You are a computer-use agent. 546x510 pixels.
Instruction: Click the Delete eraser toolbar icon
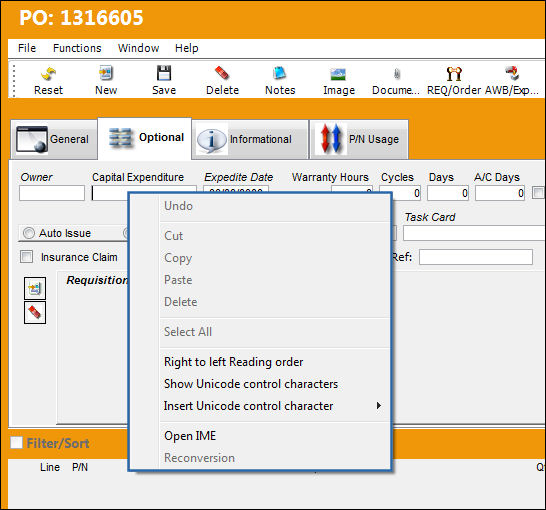coord(222,80)
